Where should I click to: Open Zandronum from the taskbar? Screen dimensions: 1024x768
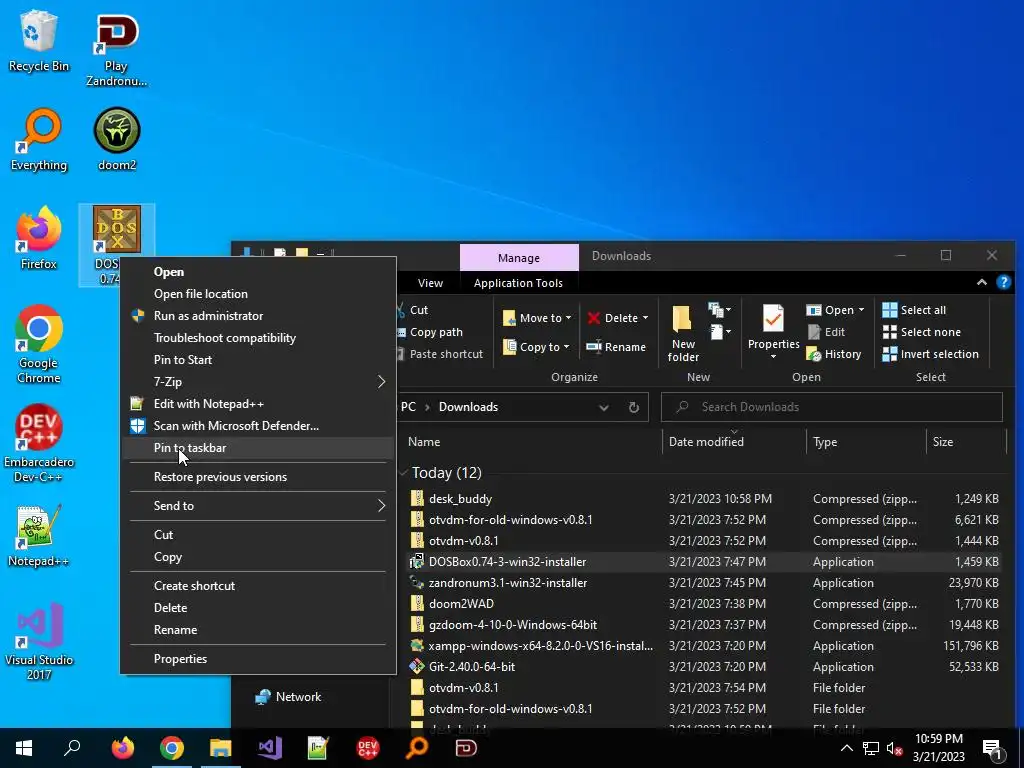click(466, 748)
